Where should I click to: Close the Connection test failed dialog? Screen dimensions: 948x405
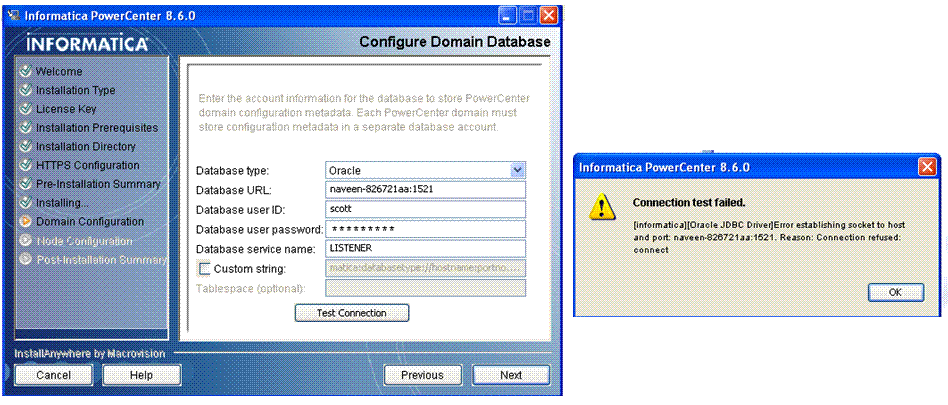coord(927,167)
